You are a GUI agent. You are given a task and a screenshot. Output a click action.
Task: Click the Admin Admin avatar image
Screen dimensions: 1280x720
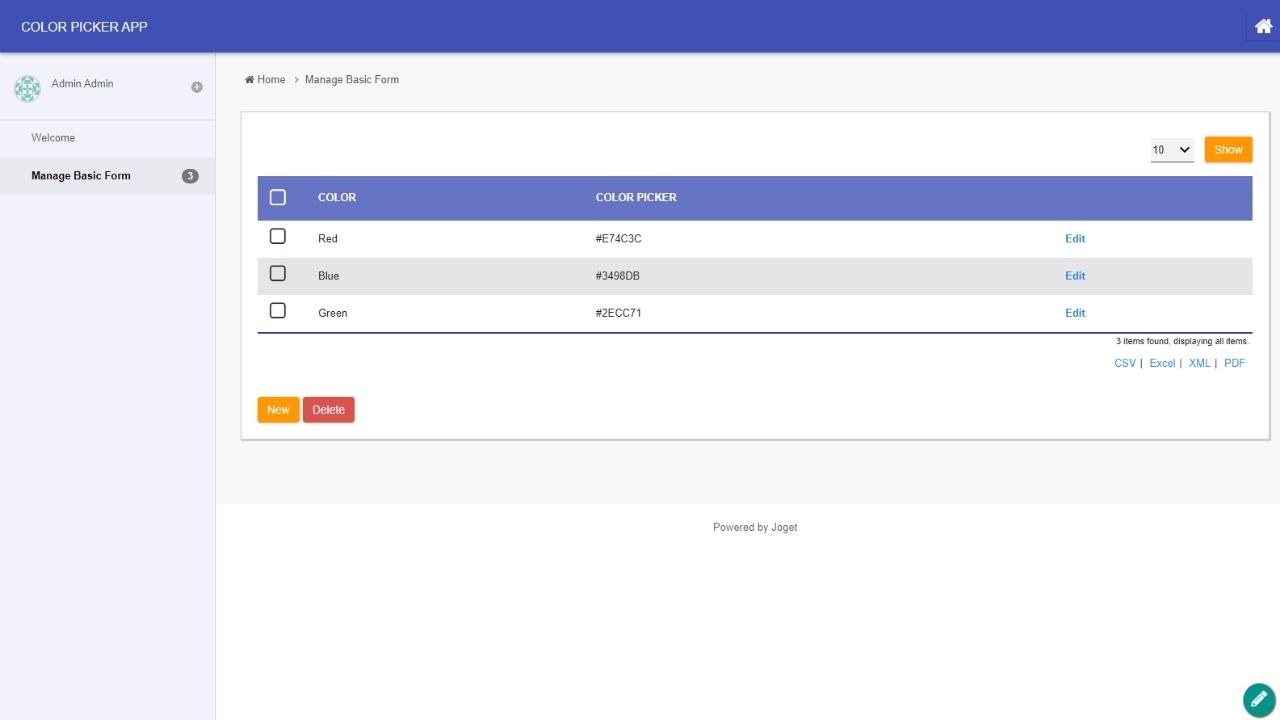click(x=27, y=88)
